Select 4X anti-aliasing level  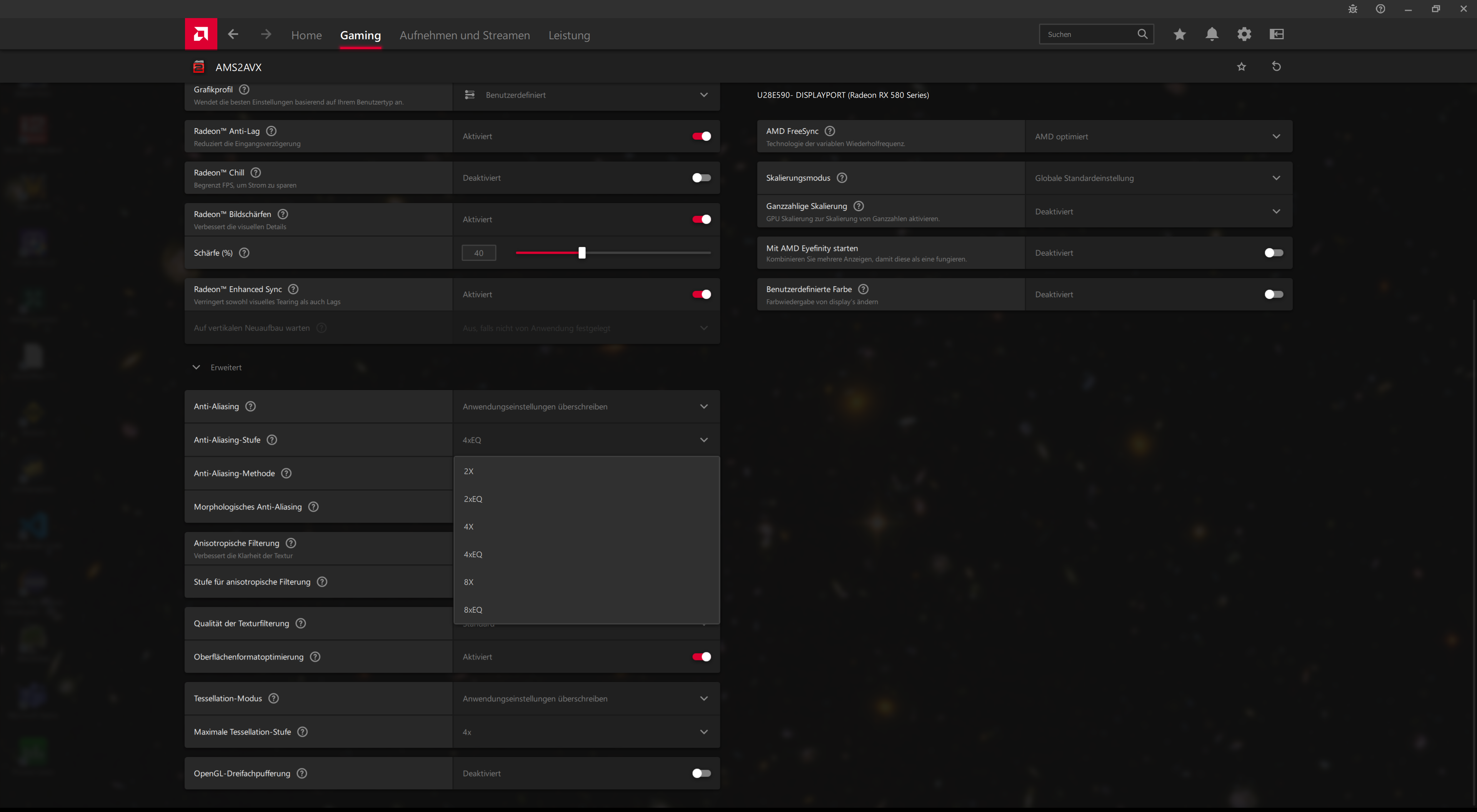pos(587,527)
